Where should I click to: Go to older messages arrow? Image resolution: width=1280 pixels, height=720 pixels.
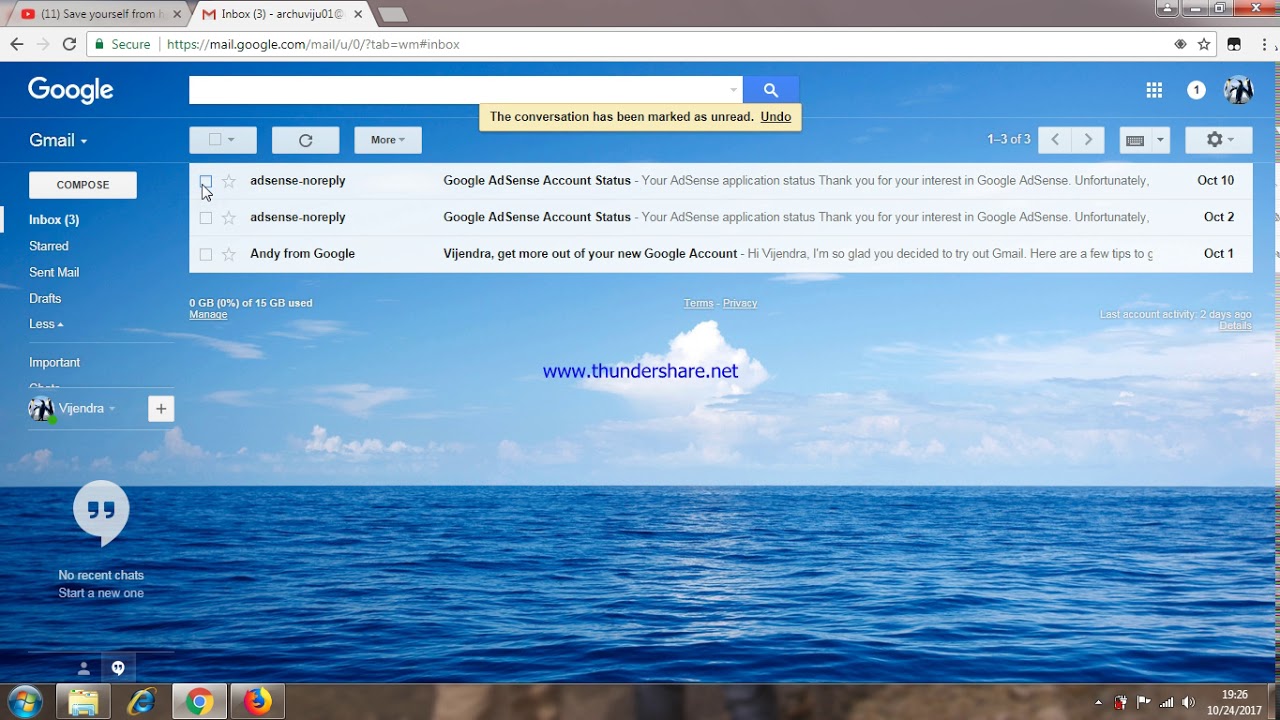click(x=1088, y=140)
